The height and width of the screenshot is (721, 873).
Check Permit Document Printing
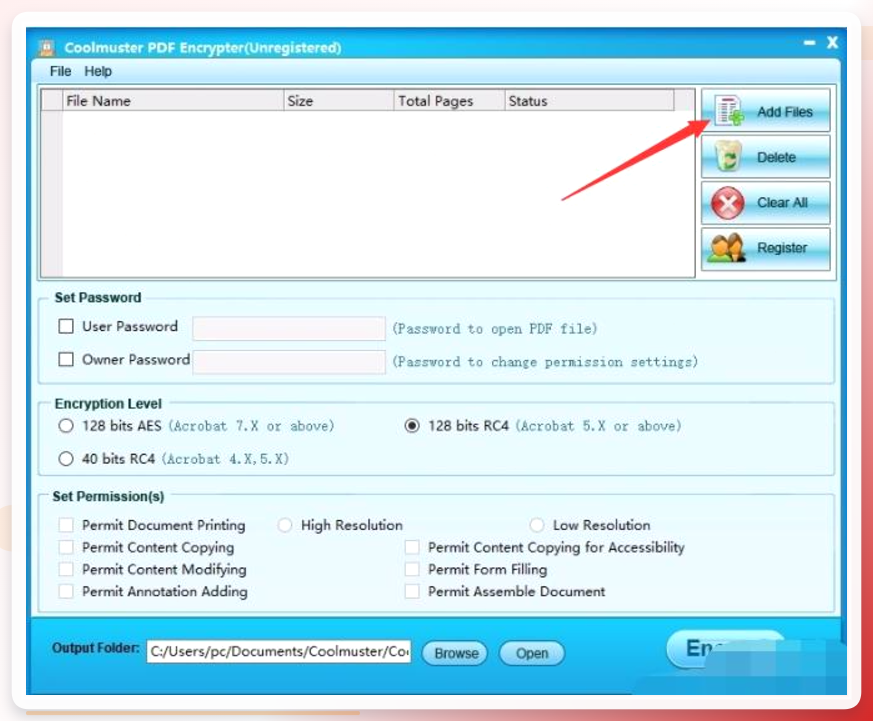(66, 525)
